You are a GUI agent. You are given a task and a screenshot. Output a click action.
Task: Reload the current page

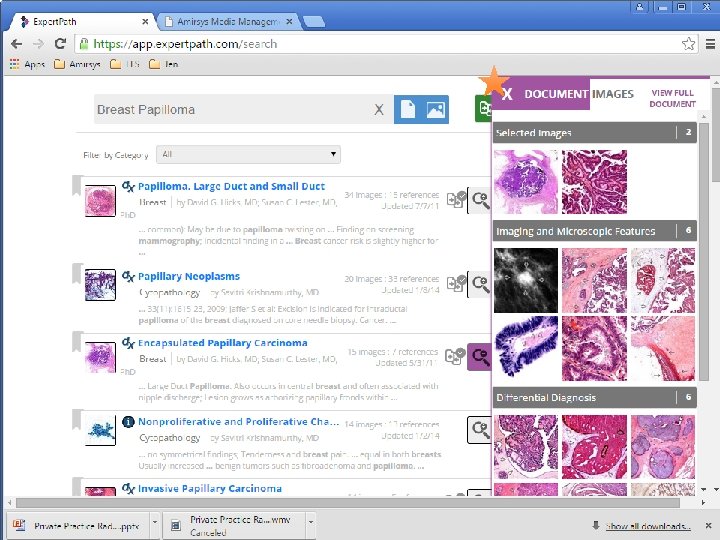pyautogui.click(x=60, y=44)
